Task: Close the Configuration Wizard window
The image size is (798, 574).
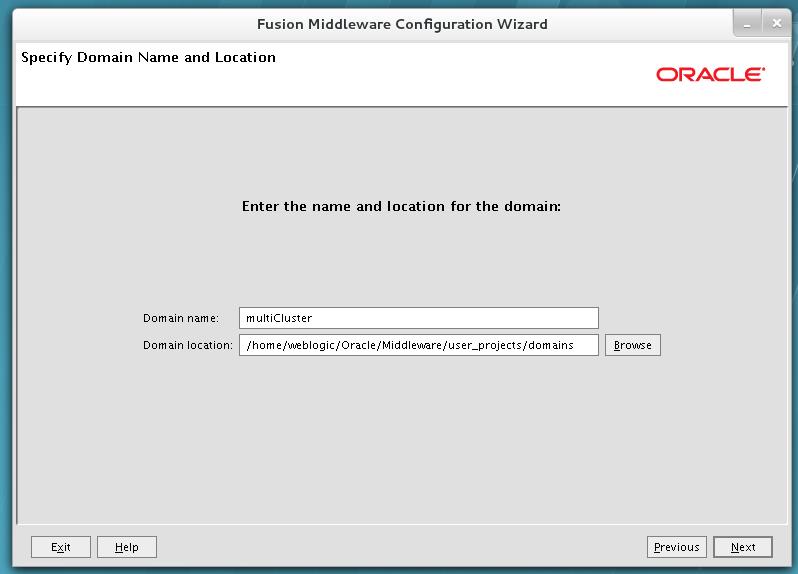Action: [x=777, y=23]
